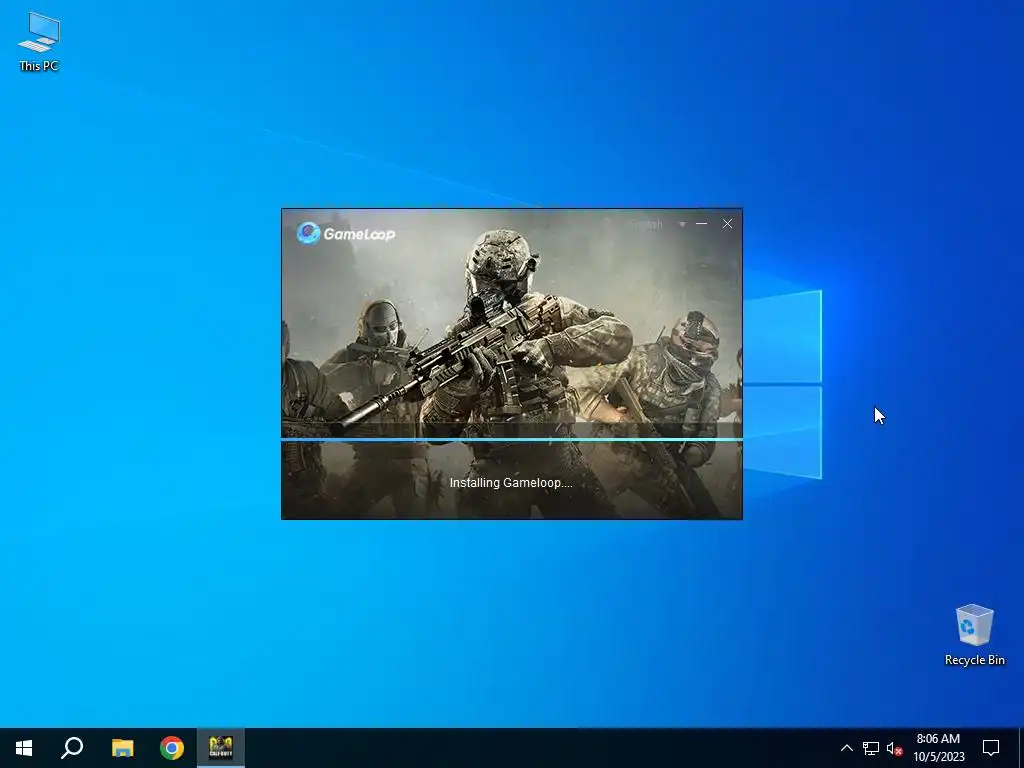Image resolution: width=1024 pixels, height=768 pixels.
Task: Open the clock showing 8:06 AM
Action: (x=938, y=748)
